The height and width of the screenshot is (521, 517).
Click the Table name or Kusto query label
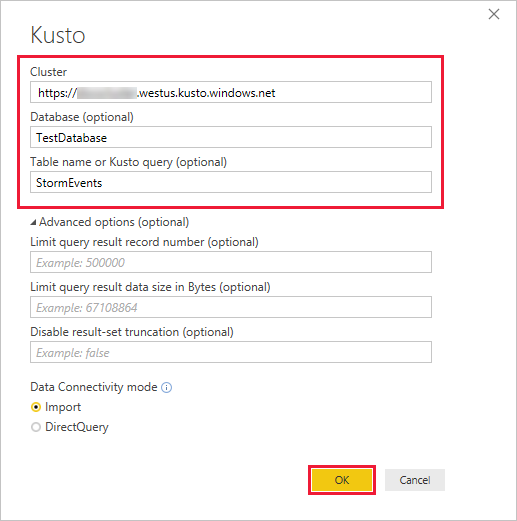click(128, 162)
